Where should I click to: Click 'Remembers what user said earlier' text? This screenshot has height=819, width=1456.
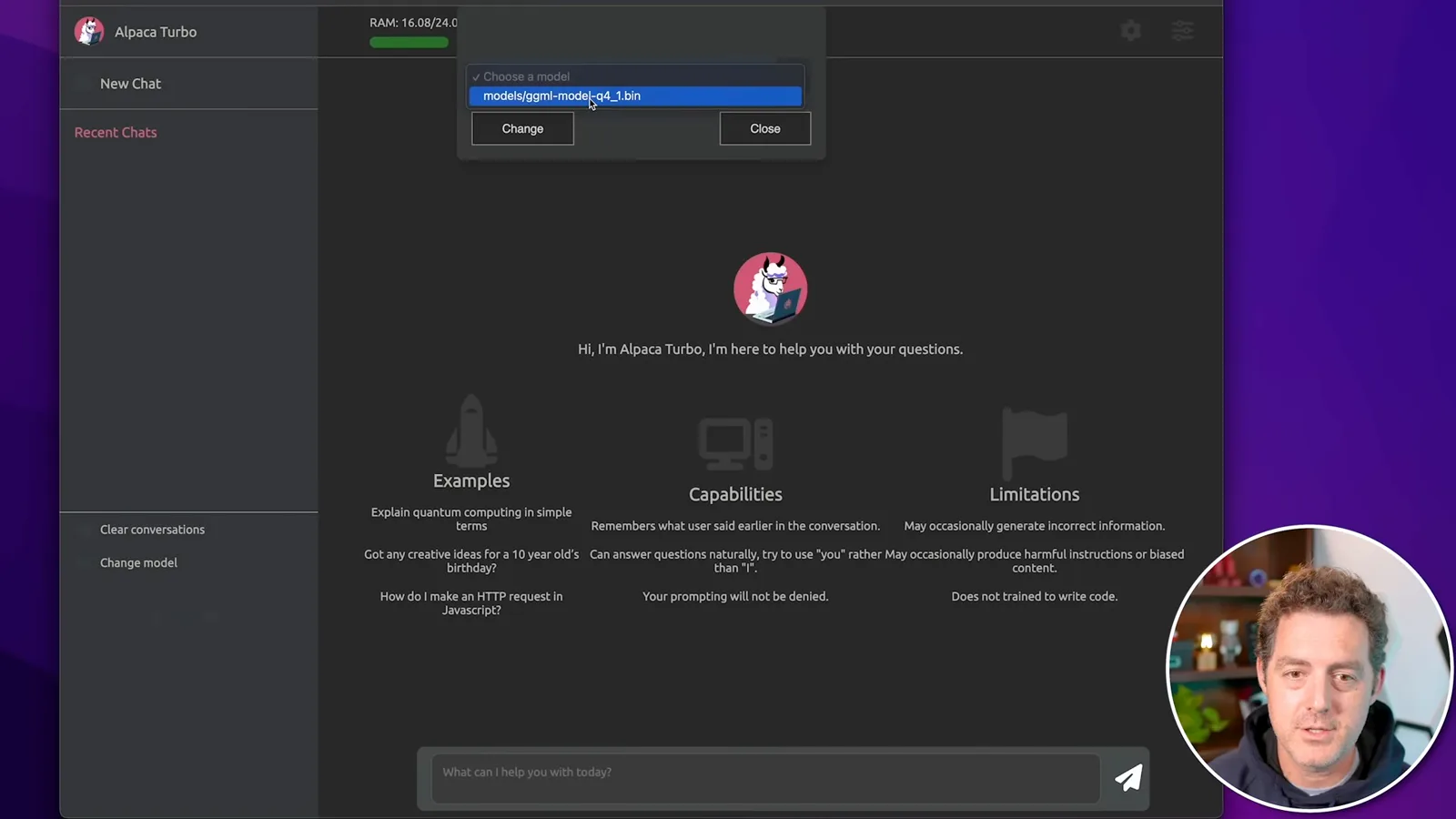(x=735, y=526)
